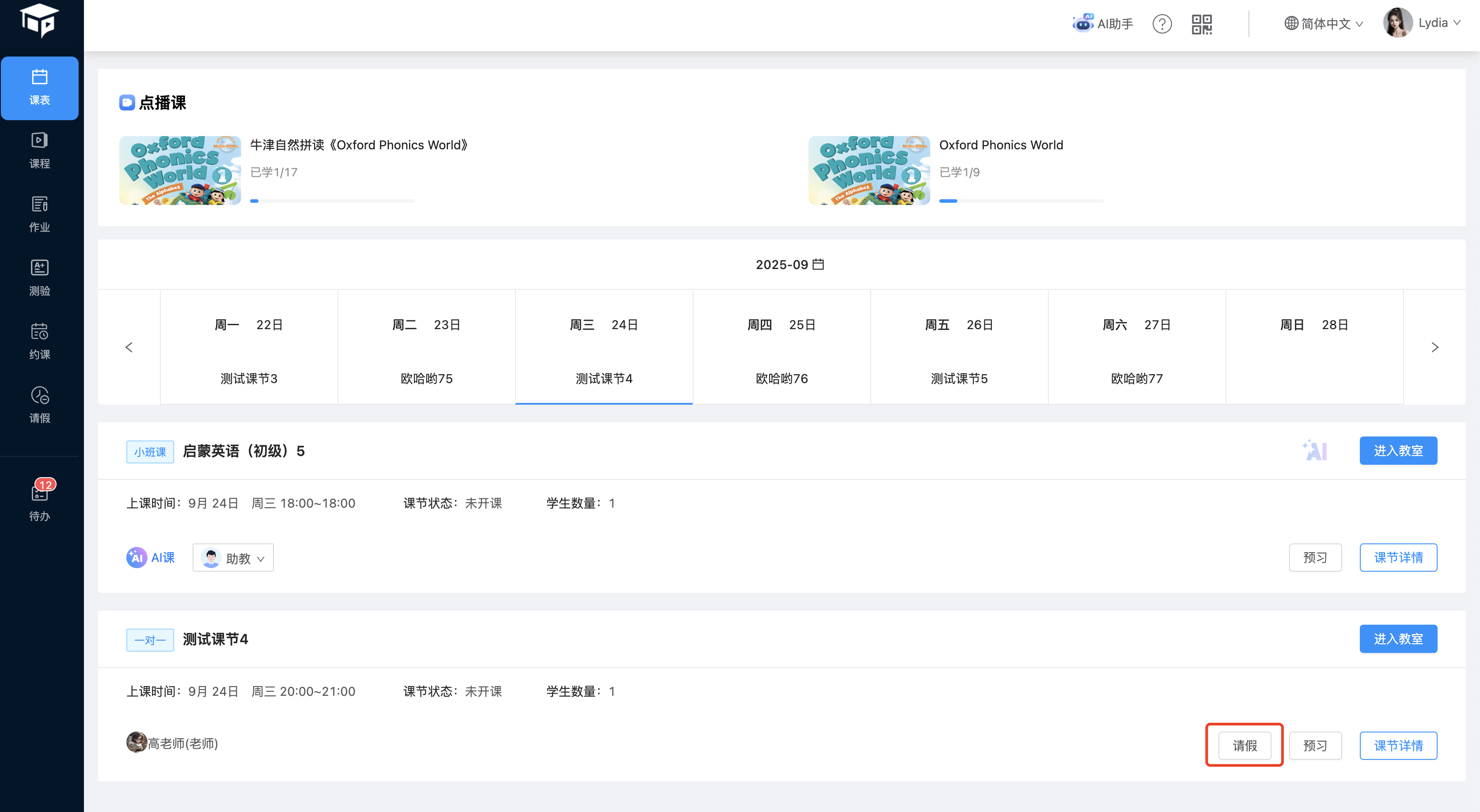Go to next week with right arrow

click(1434, 347)
